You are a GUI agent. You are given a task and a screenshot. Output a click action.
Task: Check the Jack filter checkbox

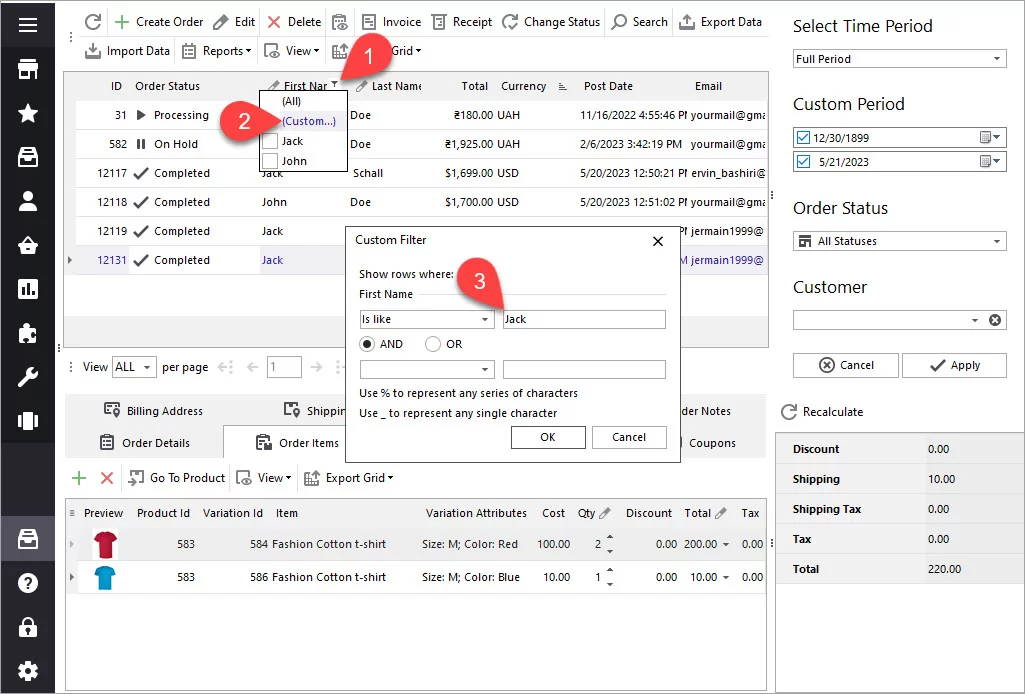tap(270, 142)
